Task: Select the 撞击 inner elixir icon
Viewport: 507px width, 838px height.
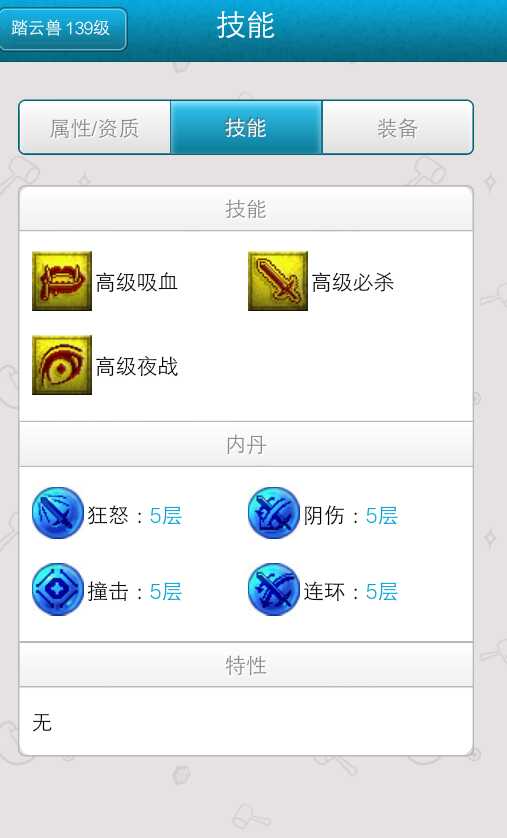Action: (58, 589)
